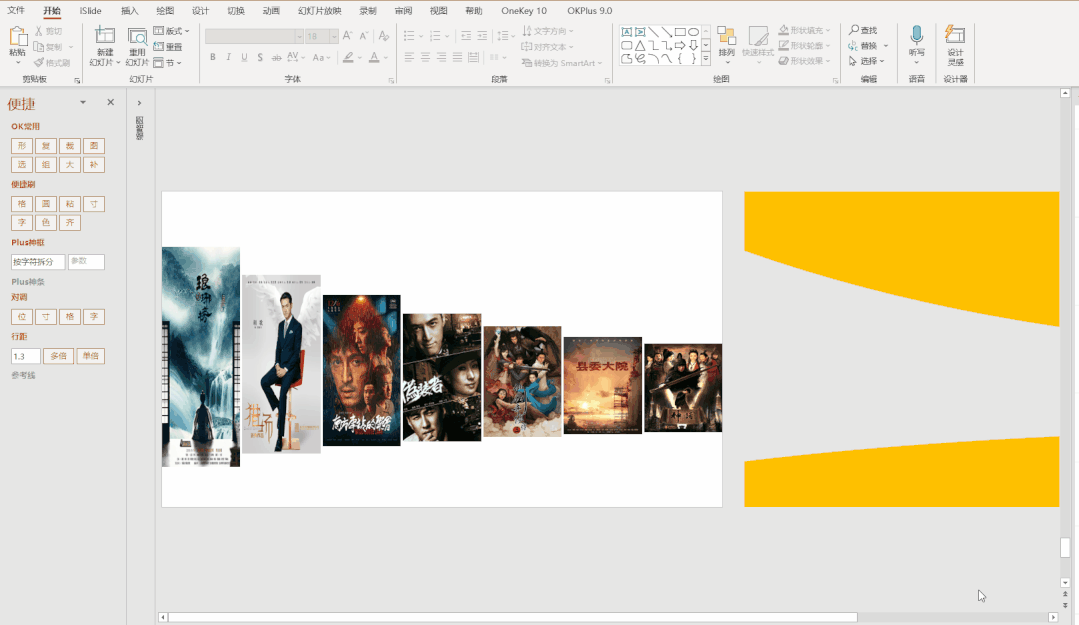
Task: Click the 色 button under 便捷刷
Action: pos(46,222)
